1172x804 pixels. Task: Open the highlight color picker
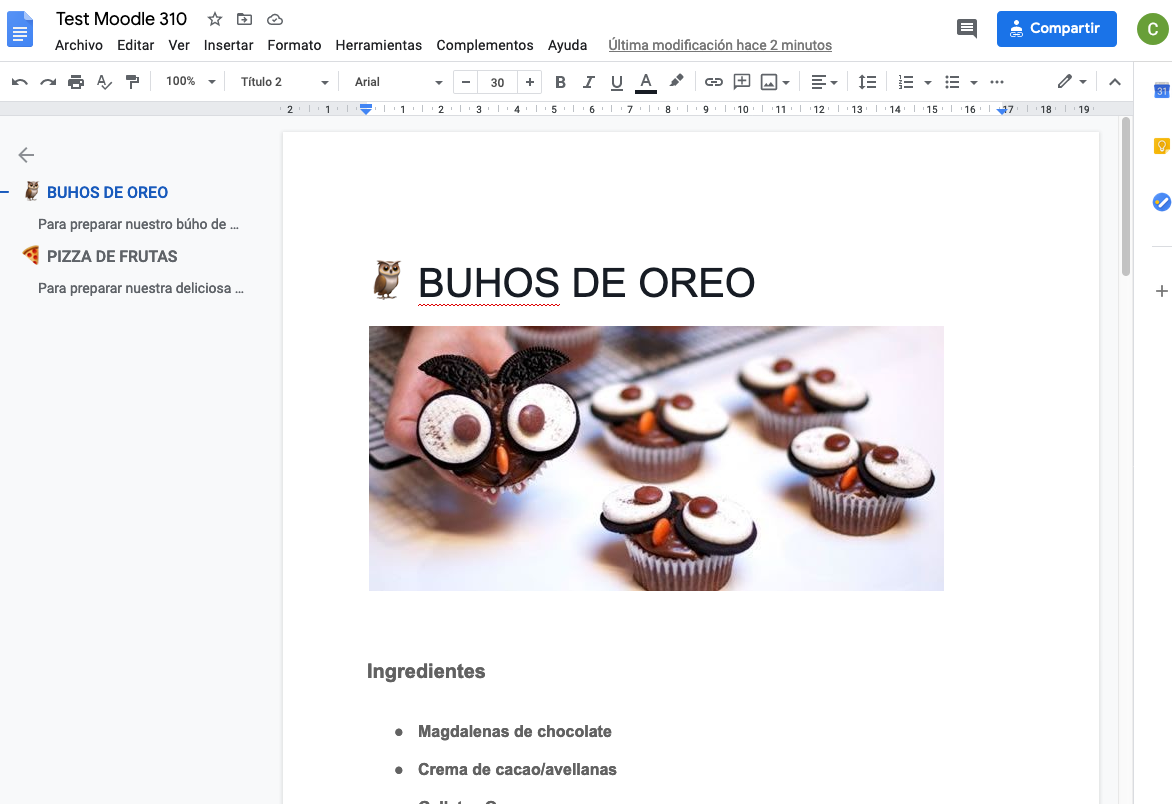coord(676,81)
